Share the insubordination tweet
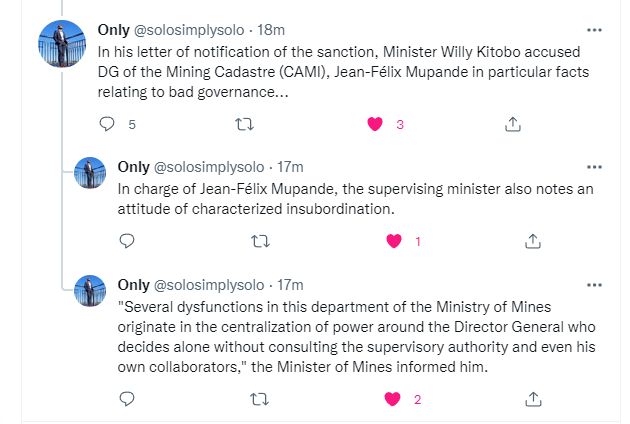630x424 pixels. [532, 241]
